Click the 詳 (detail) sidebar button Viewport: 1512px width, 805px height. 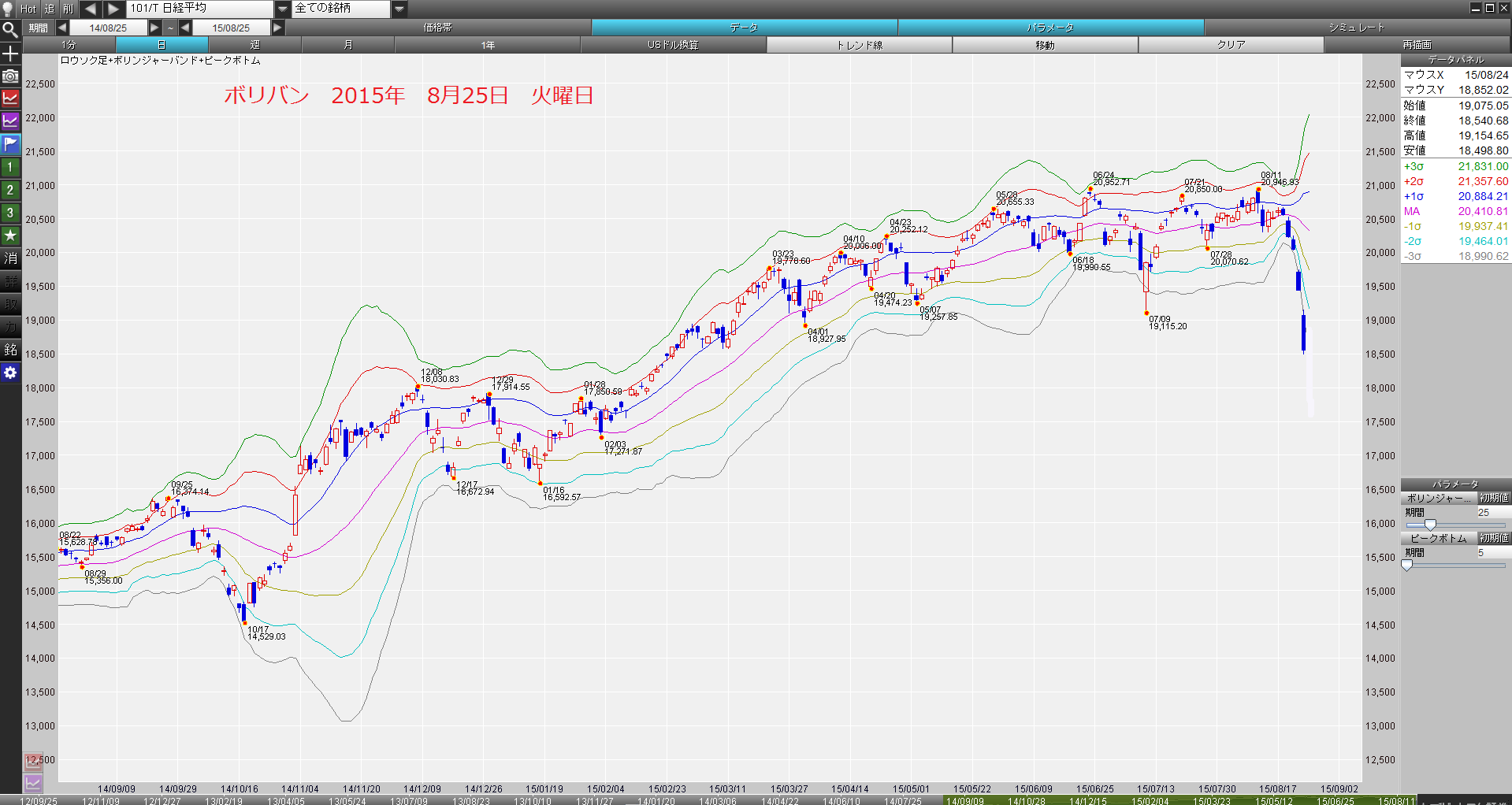coord(10,281)
